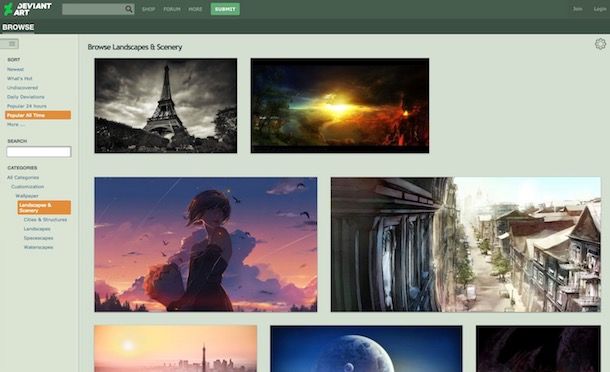Click the Join link
Screen dimensions: 610x372
coord(578,9)
